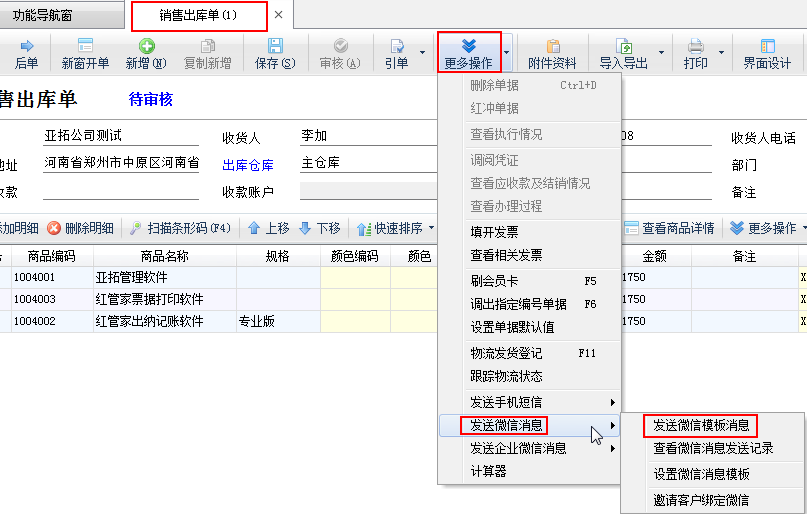The width and height of the screenshot is (807, 514).
Task: Open the 附件资料 attachments icon
Action: coord(552,46)
